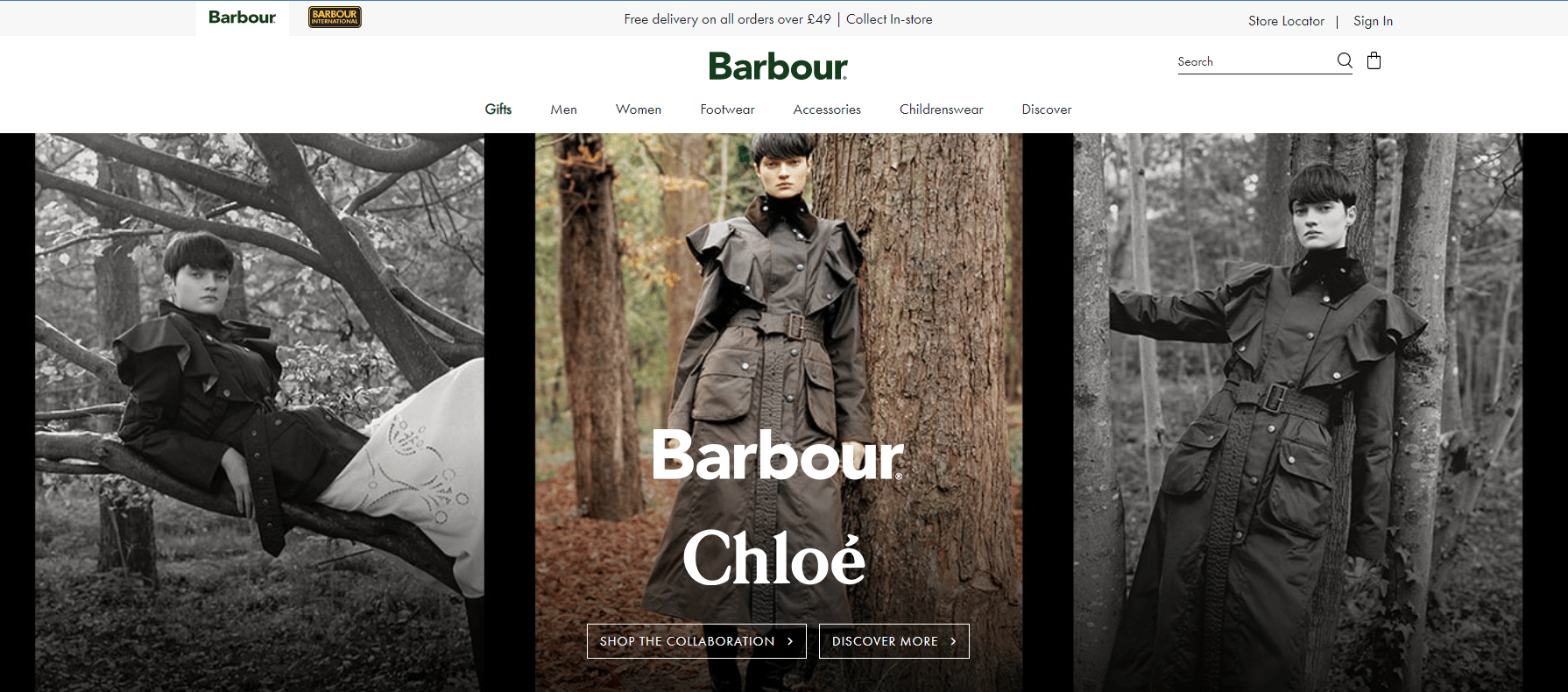
Task: Click the right black-and-white model photo
Action: click(x=1298, y=413)
